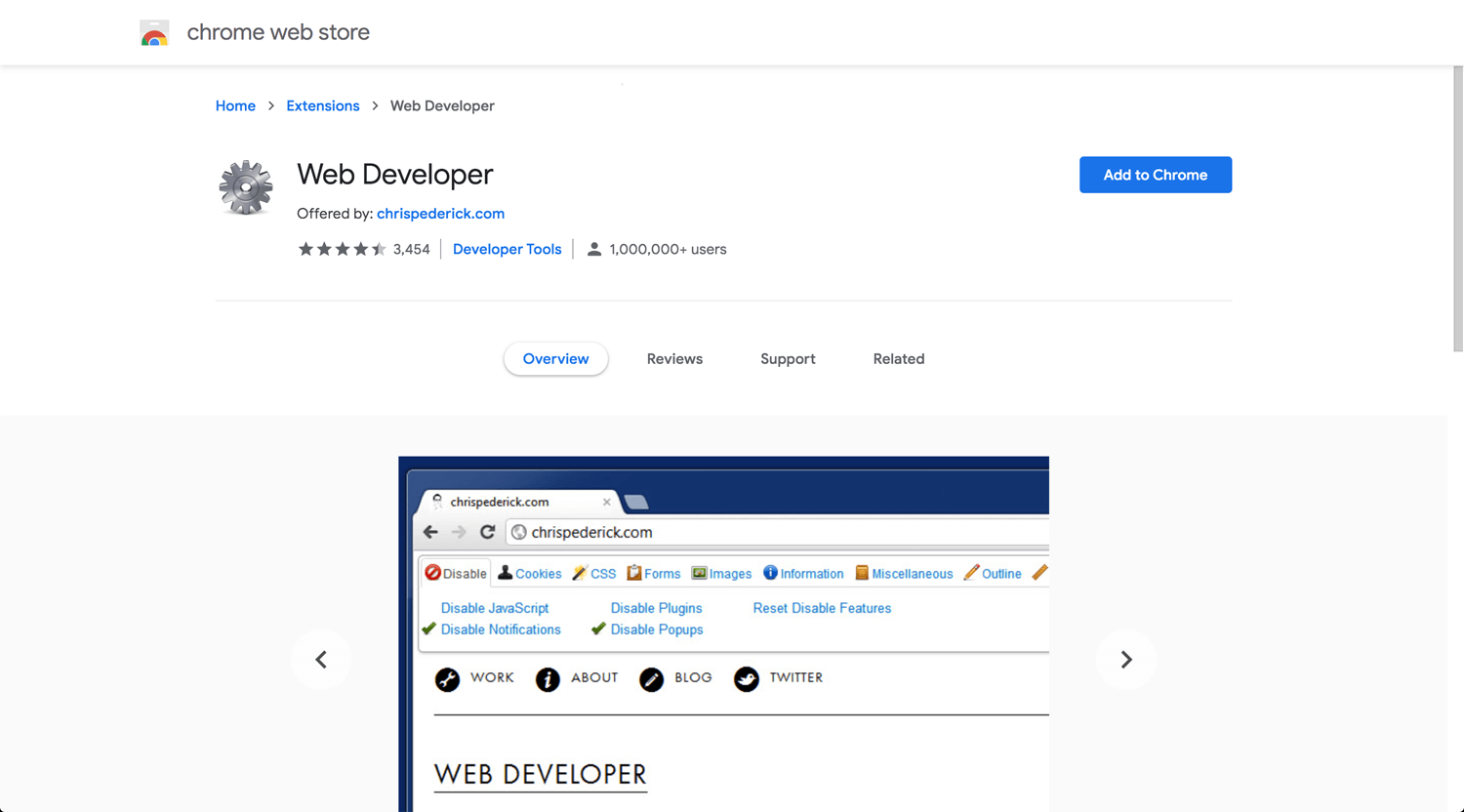Toggle the Disable Popups checkmark
Image resolution: width=1464 pixels, height=812 pixels.
(x=598, y=629)
